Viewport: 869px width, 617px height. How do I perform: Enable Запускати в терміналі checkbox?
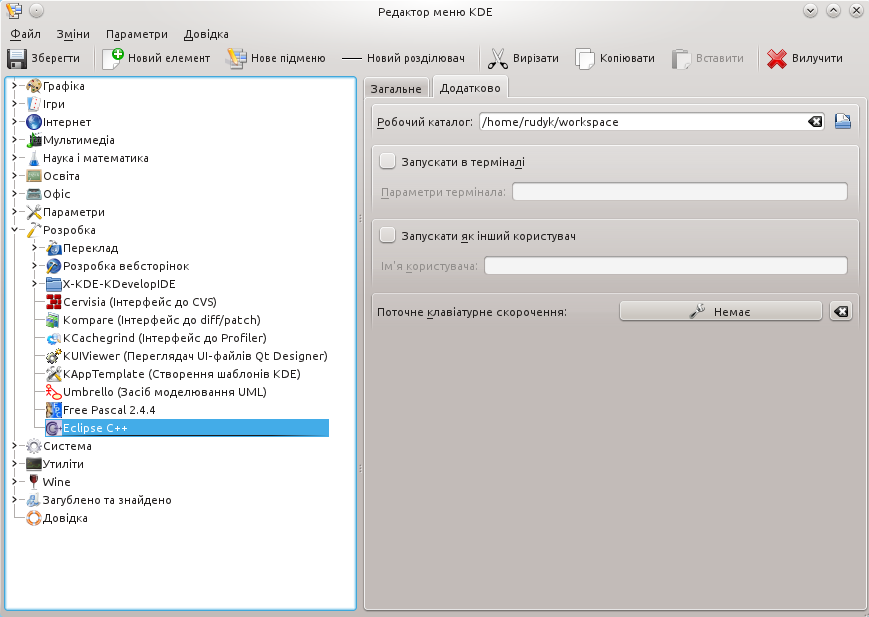pos(387,161)
